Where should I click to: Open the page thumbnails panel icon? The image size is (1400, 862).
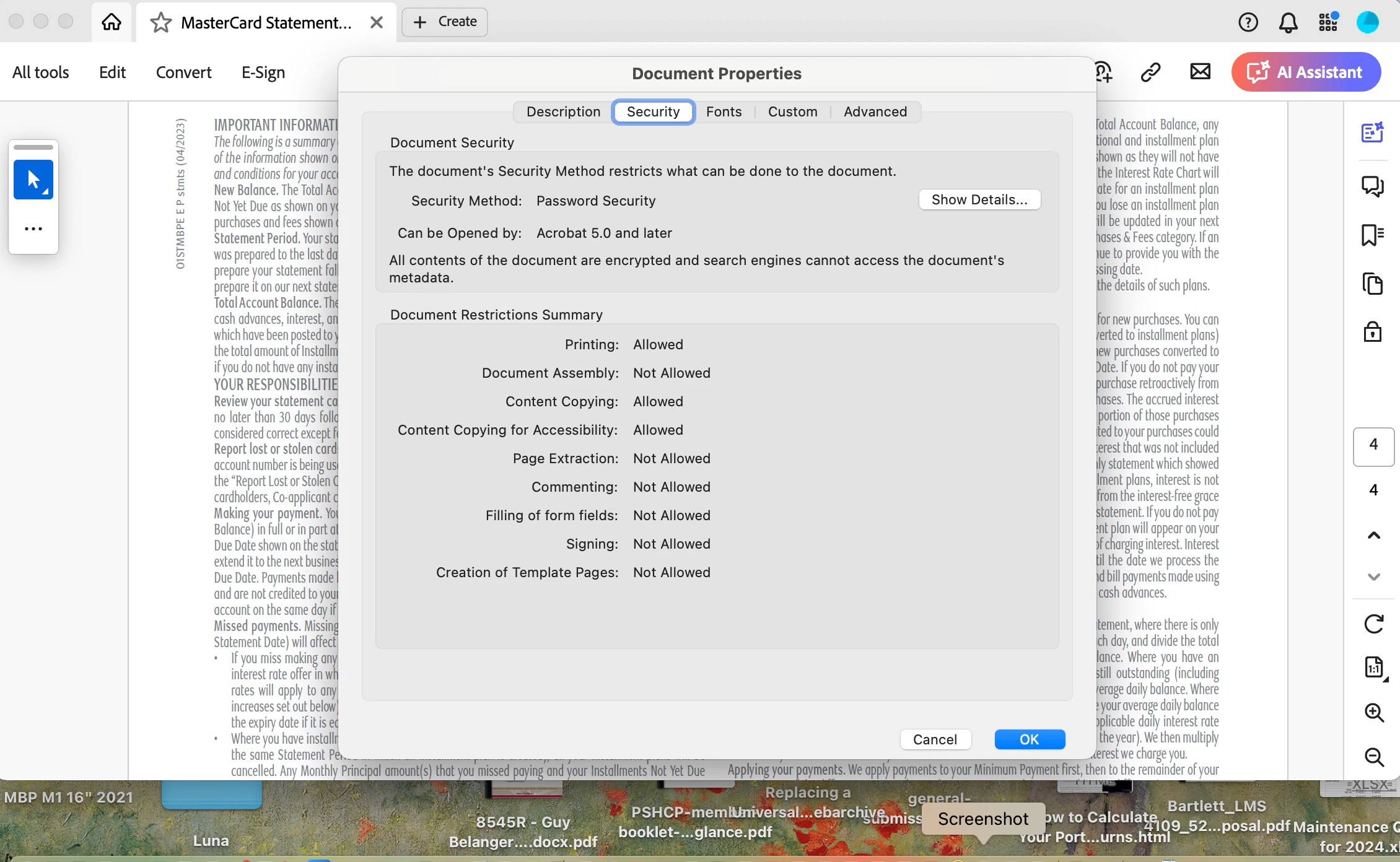[1373, 284]
